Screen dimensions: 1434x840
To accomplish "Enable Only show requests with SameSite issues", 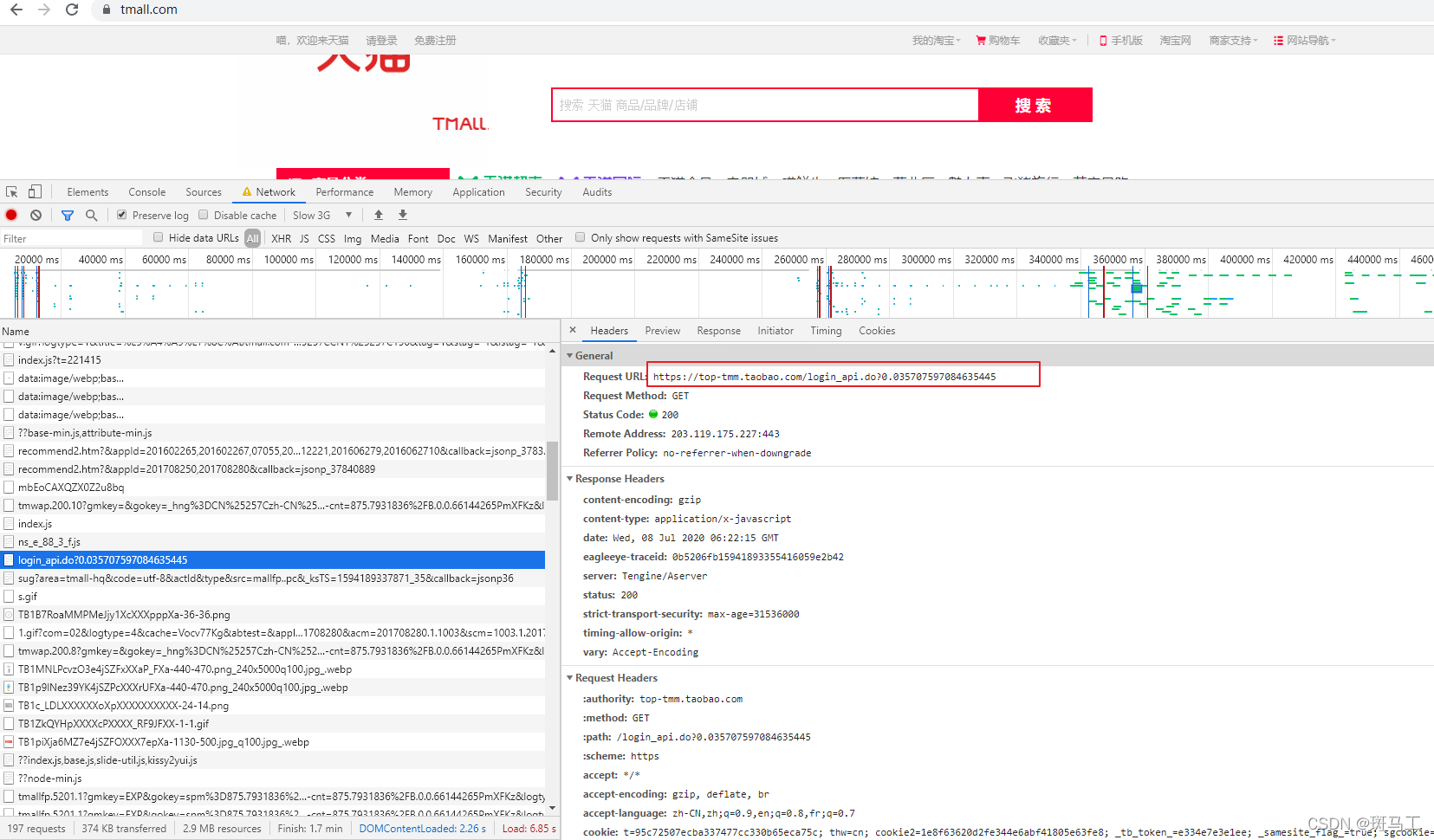I will click(x=581, y=237).
